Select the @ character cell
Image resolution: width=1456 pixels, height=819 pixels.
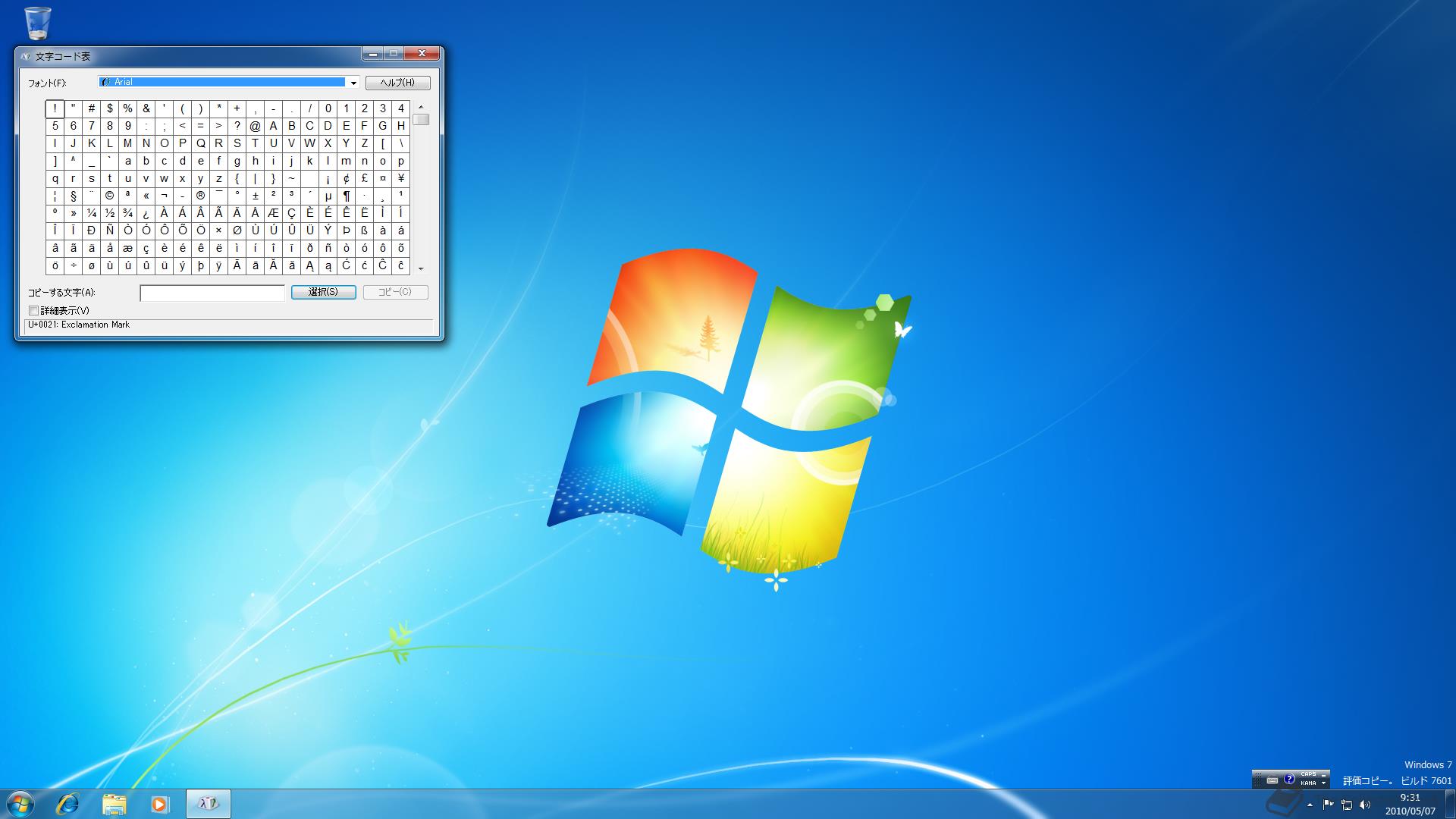click(x=256, y=126)
